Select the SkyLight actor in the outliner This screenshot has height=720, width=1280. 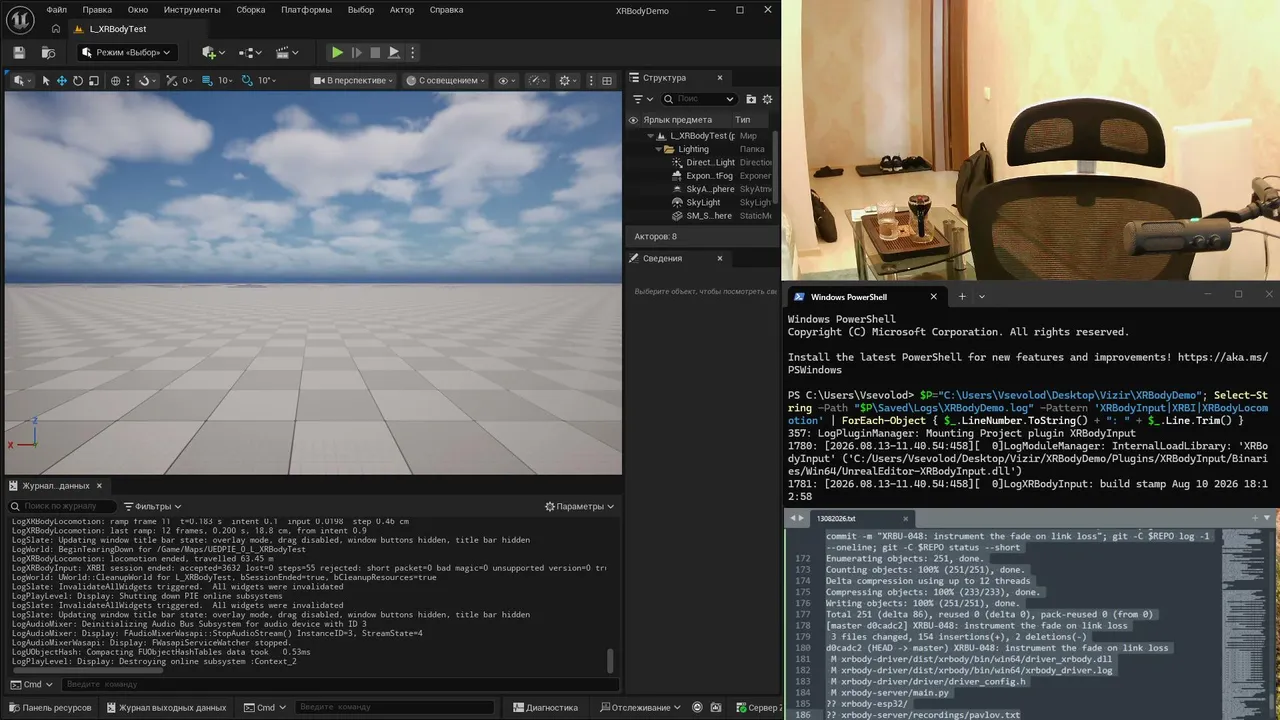point(703,202)
